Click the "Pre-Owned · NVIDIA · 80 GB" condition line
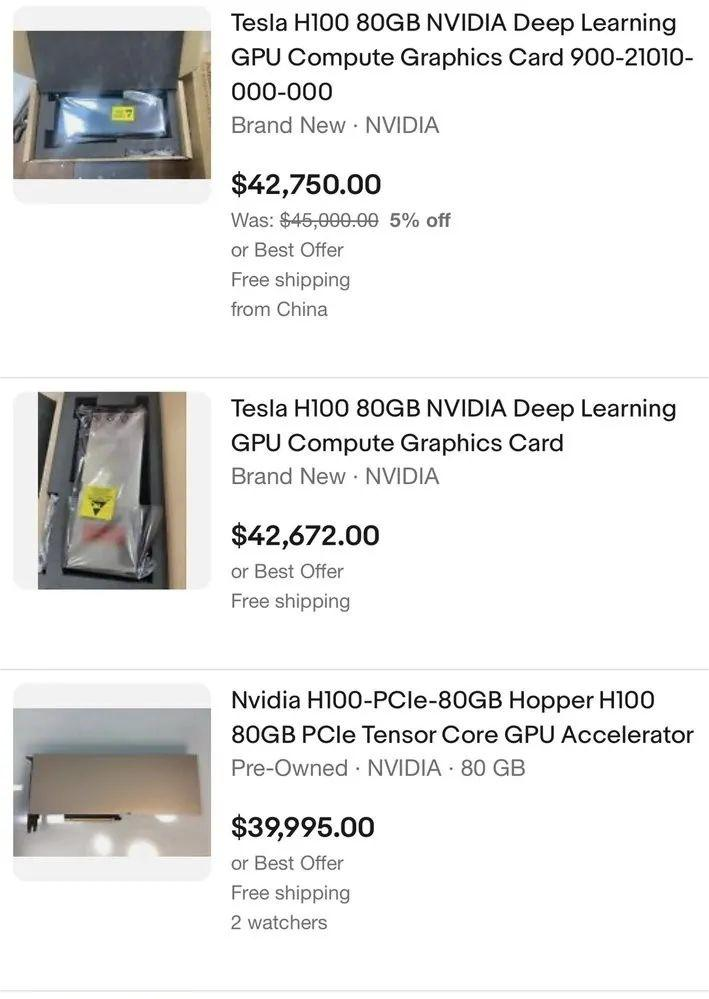 click(x=377, y=768)
